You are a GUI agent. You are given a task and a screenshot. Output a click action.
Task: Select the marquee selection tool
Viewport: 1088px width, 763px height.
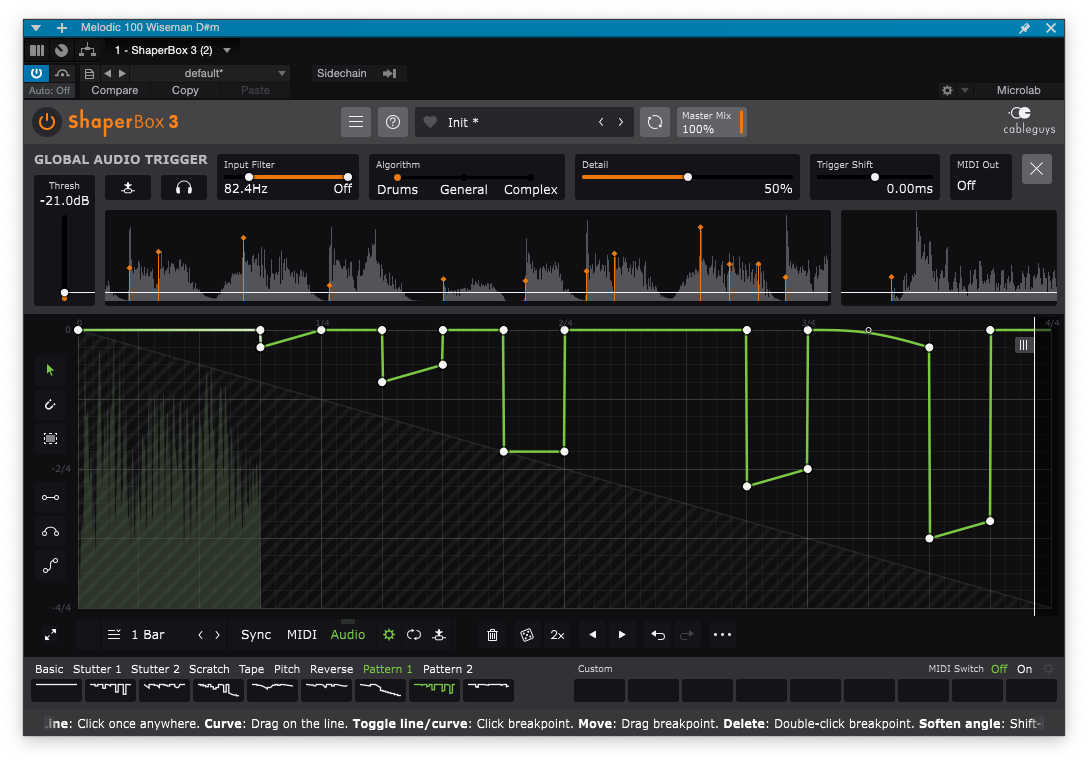tap(50, 438)
